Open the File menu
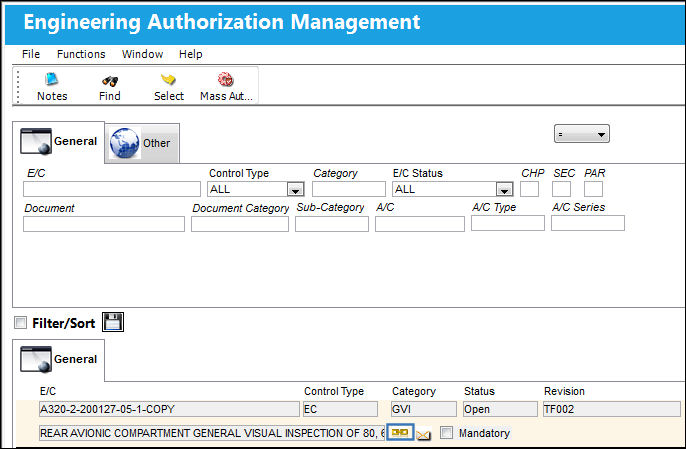 pos(31,54)
